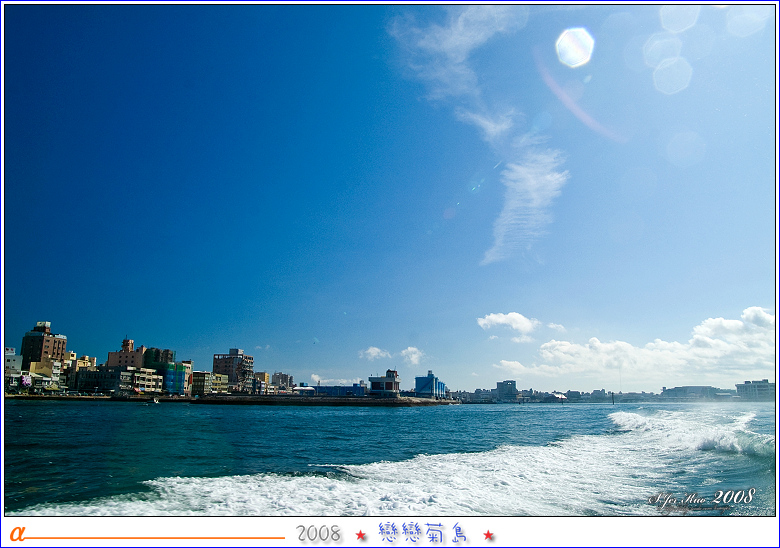Click the teal green building on left shoreline
This screenshot has width=780, height=548.
click(x=177, y=378)
